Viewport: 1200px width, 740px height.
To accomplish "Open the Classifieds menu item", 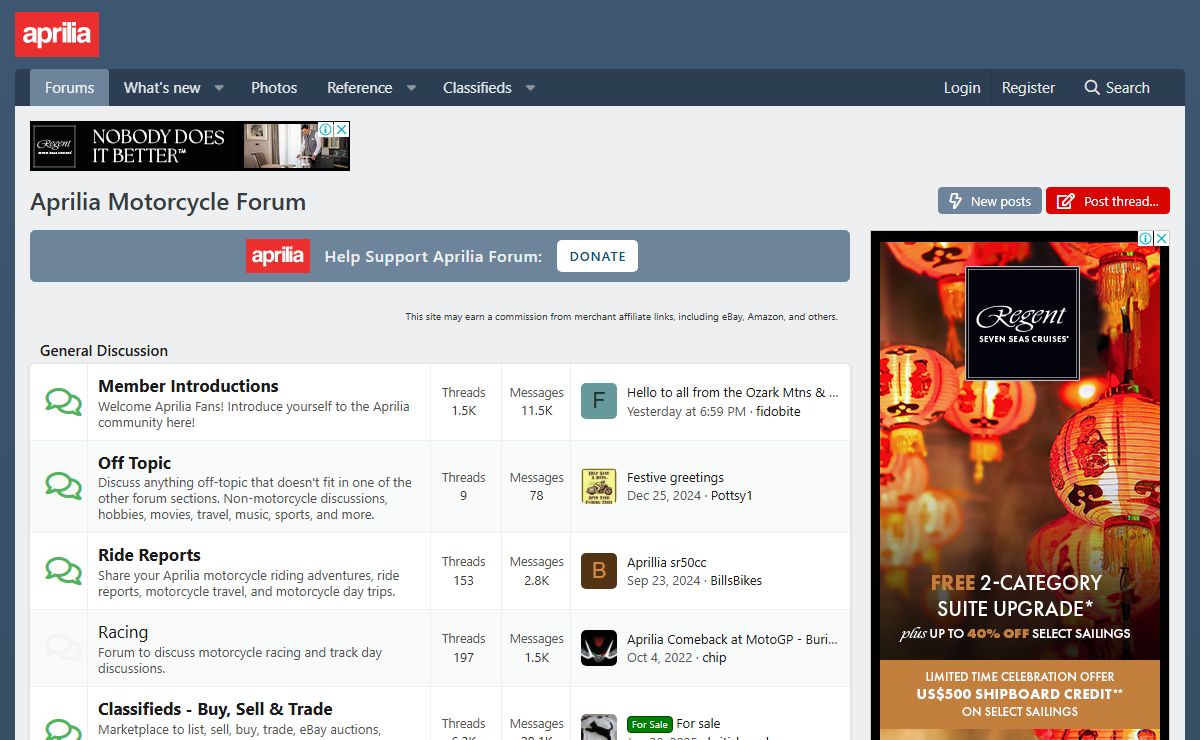I will tap(477, 88).
